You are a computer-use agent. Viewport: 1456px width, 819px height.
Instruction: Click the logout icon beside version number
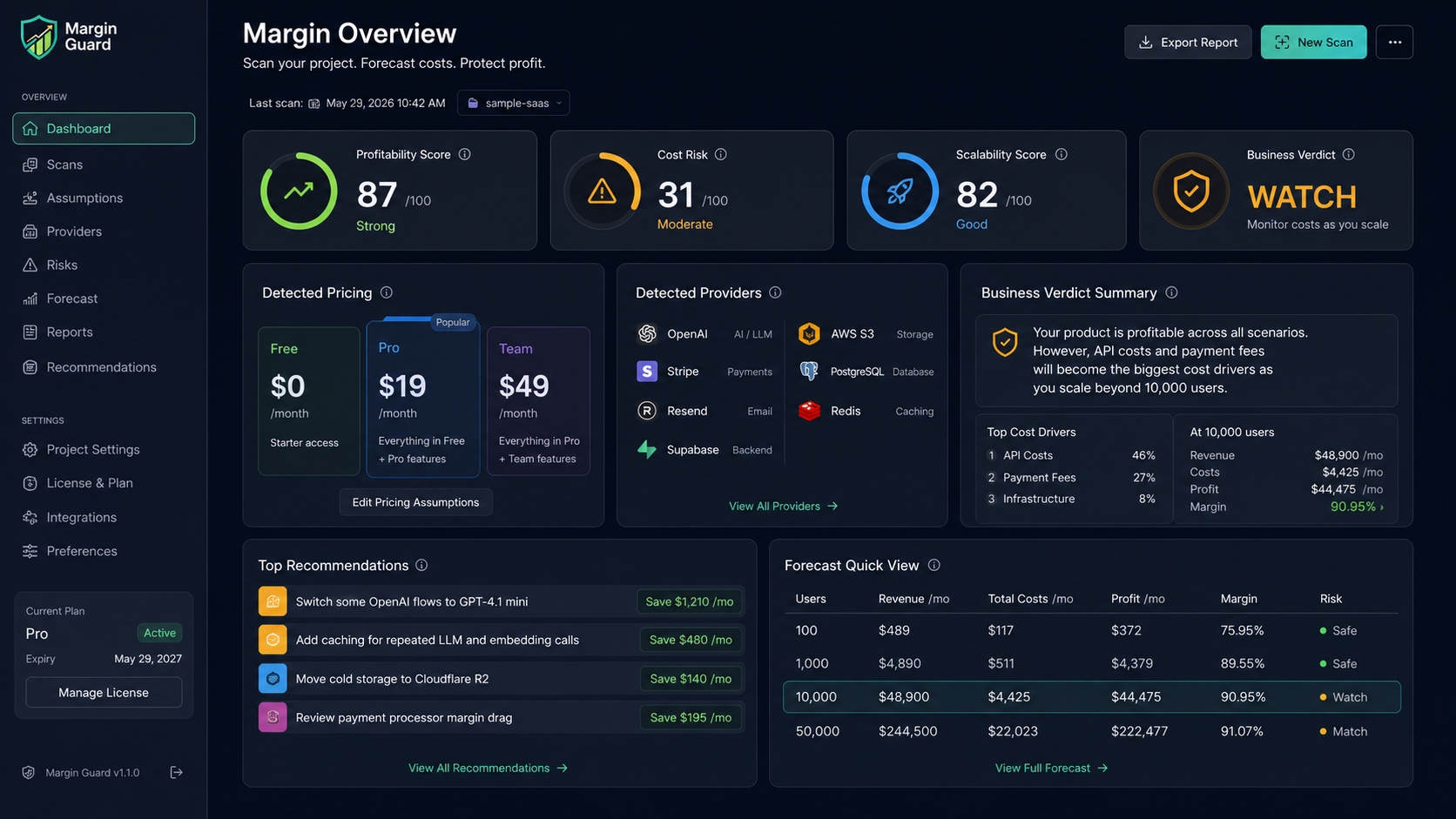tap(176, 772)
